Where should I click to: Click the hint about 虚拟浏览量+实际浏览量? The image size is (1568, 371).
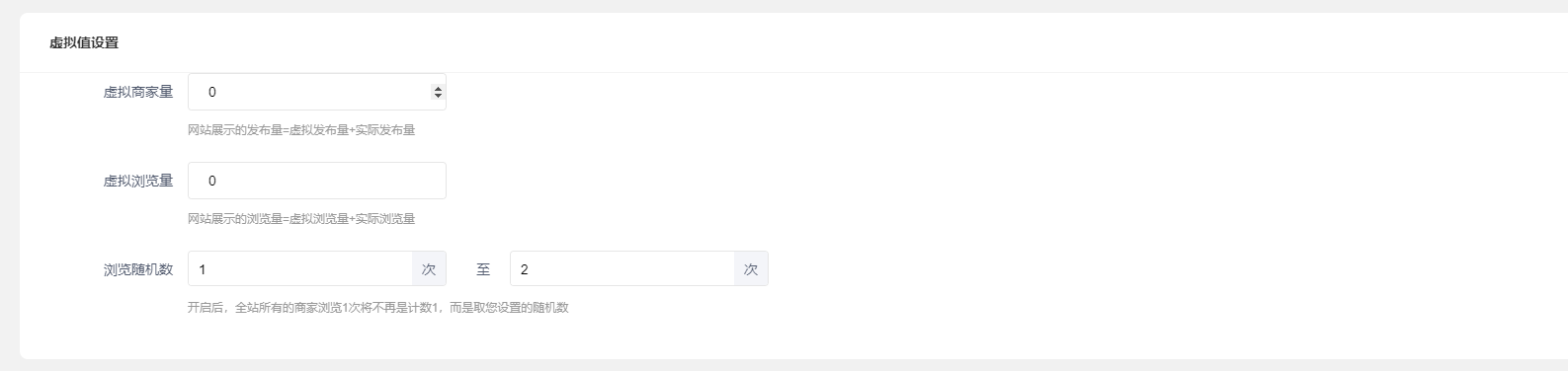tap(301, 218)
